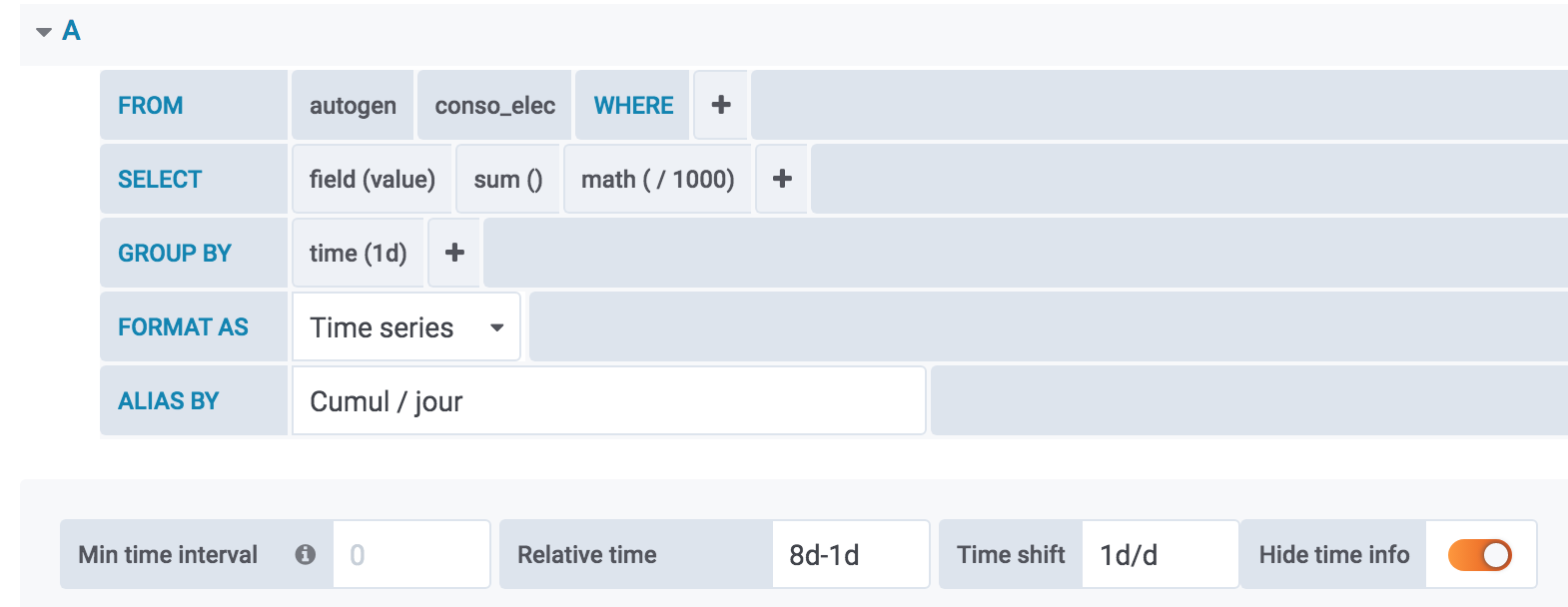Click the Relative time 8d-1d field
The image size is (1568, 607).
point(849,554)
